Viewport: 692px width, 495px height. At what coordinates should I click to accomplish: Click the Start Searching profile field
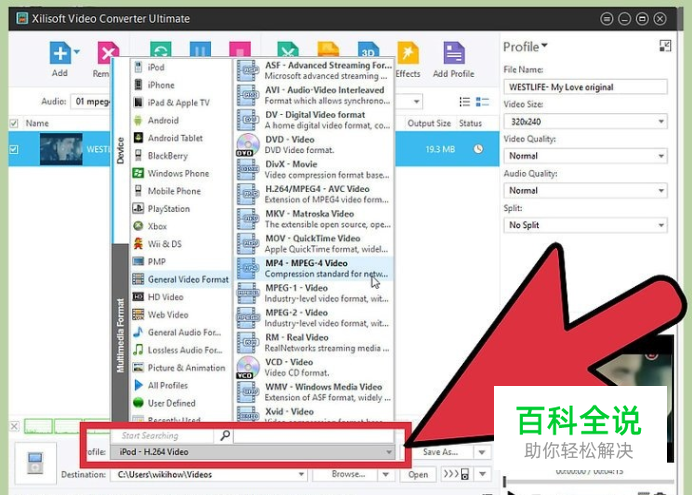[x=162, y=436]
